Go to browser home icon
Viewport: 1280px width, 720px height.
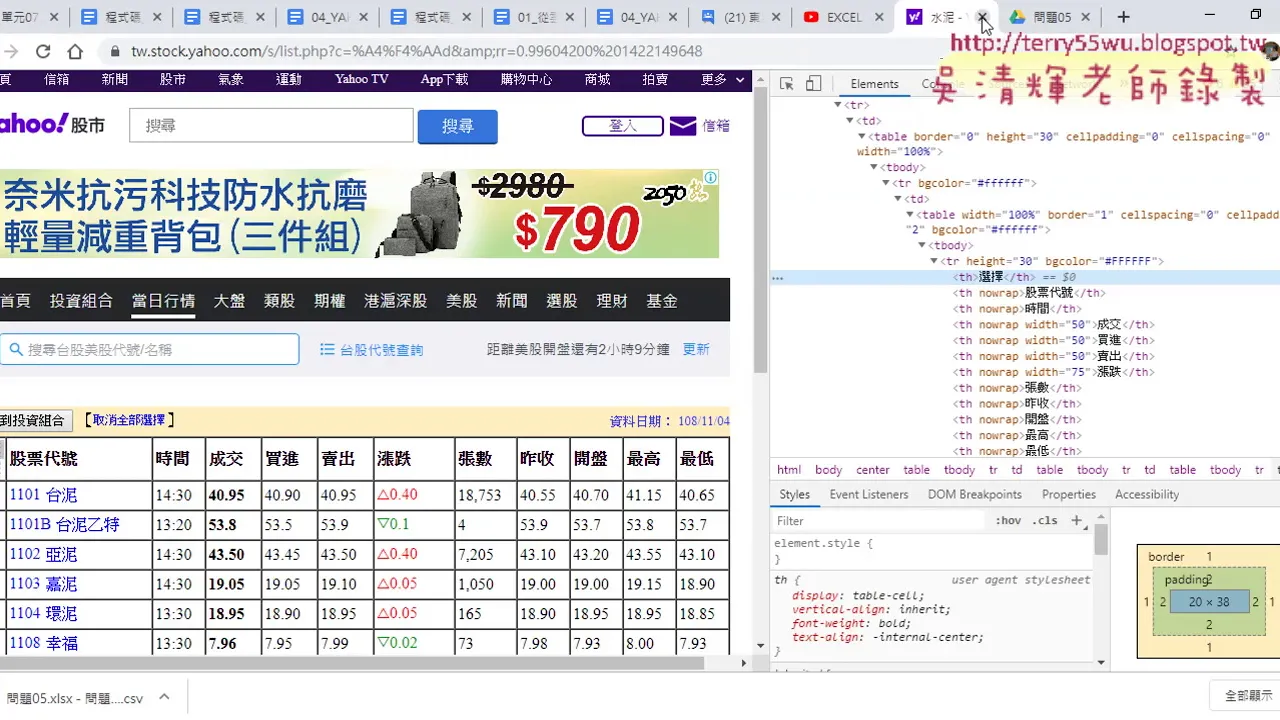(75, 51)
